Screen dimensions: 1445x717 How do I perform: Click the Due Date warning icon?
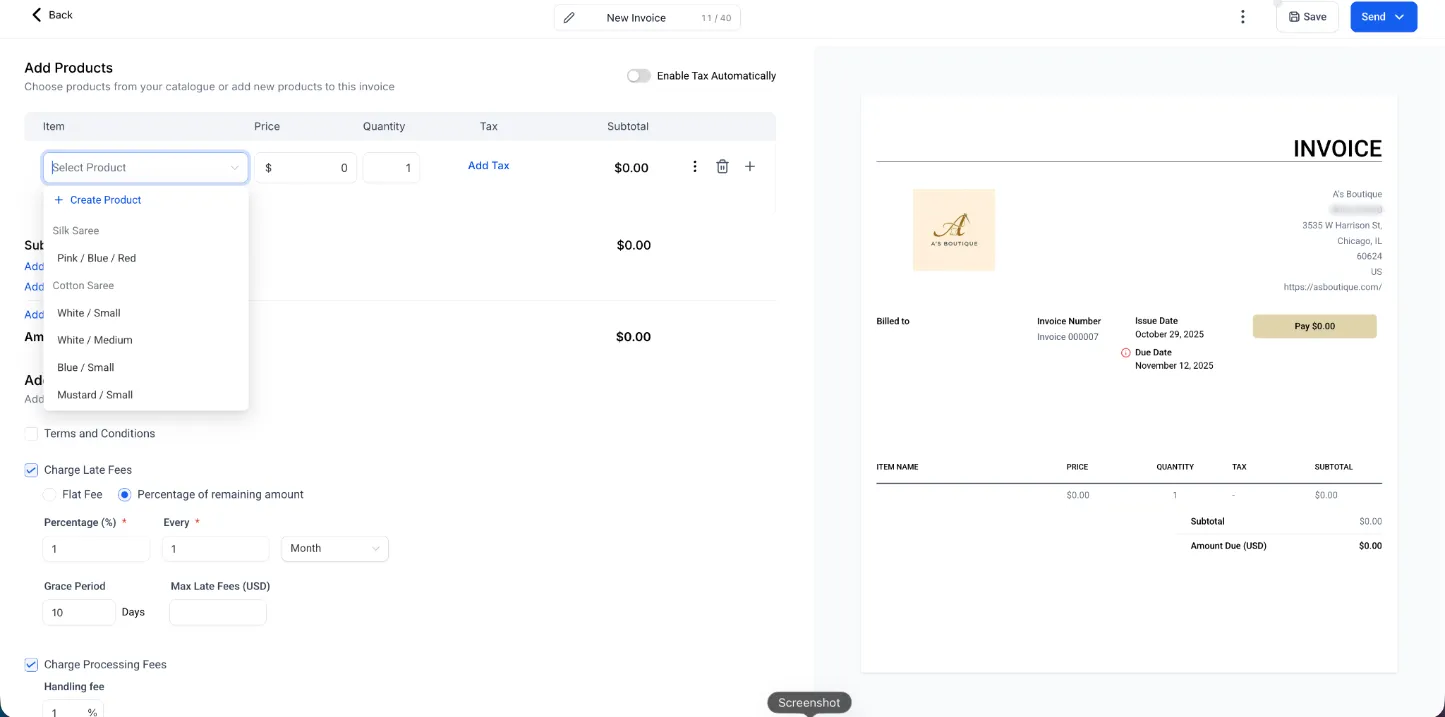point(1126,353)
